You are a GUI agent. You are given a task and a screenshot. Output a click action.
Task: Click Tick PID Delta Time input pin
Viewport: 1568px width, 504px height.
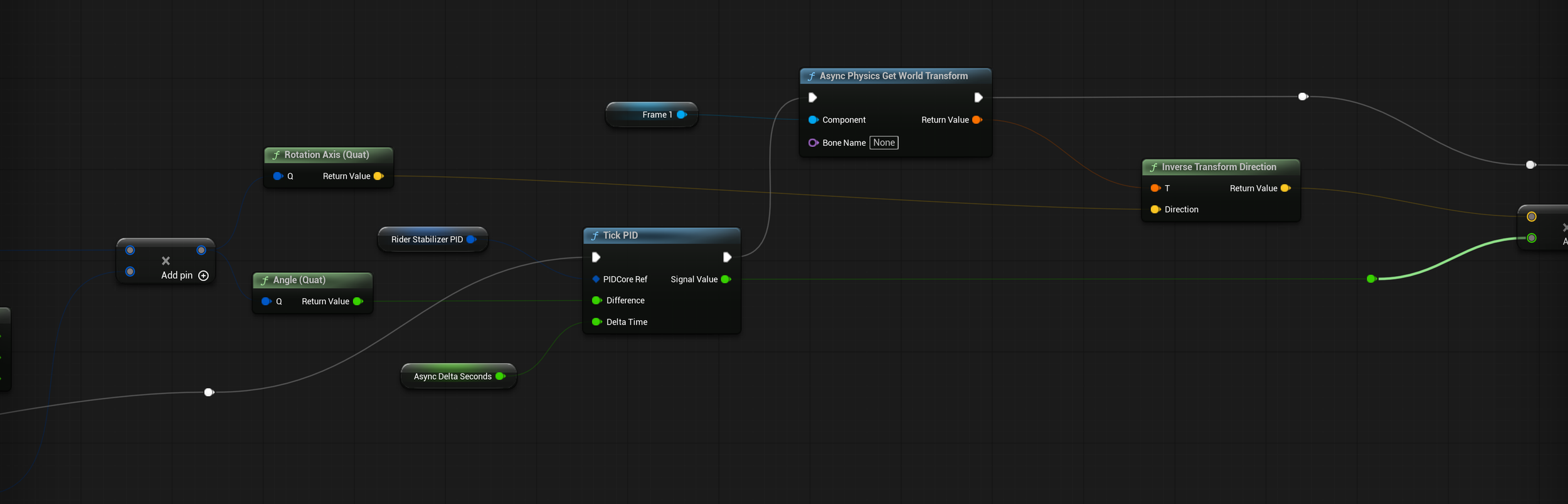pyautogui.click(x=596, y=322)
